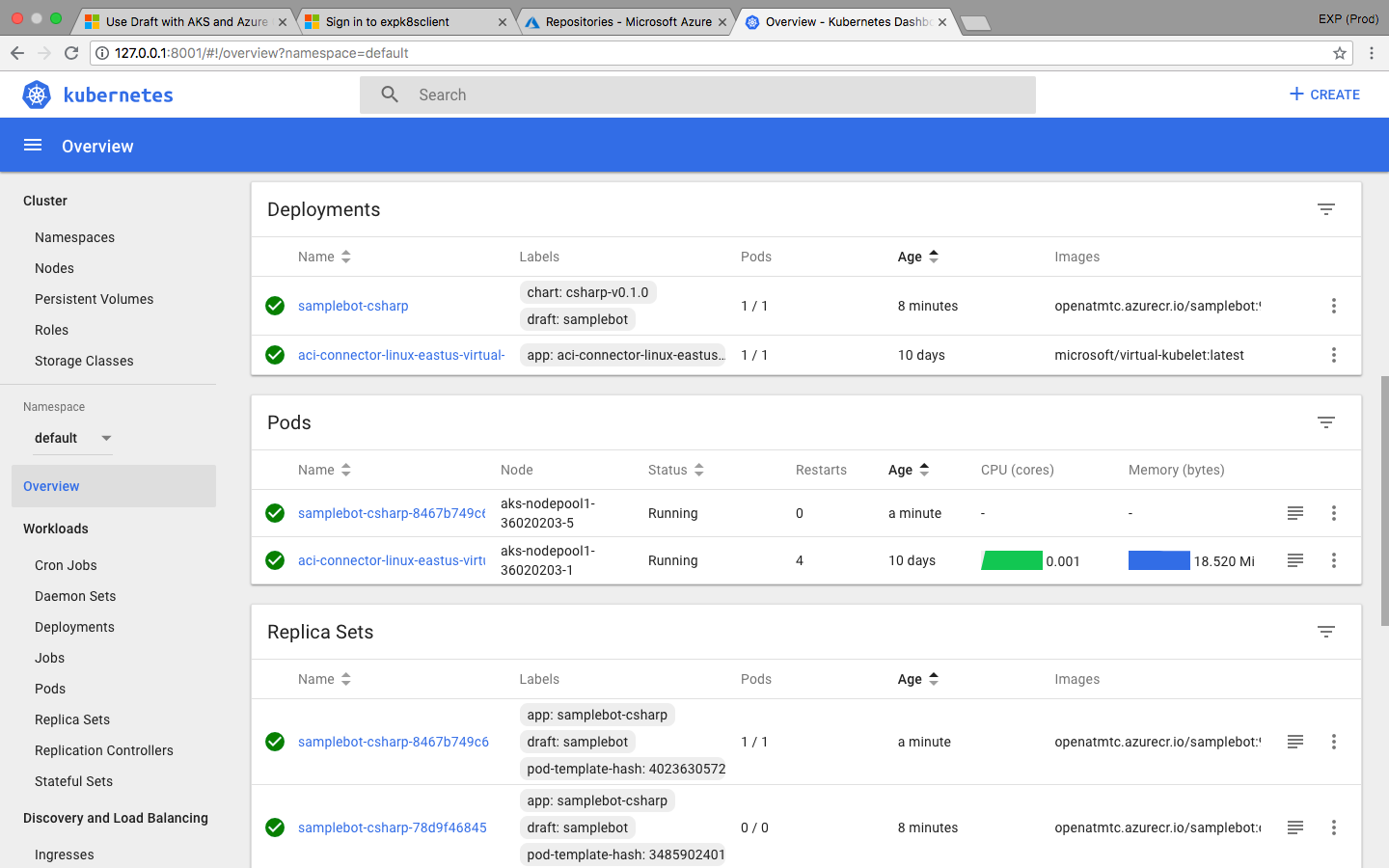The width and height of the screenshot is (1389, 868).
Task: Click the blue memory usage bar
Action: [1159, 560]
